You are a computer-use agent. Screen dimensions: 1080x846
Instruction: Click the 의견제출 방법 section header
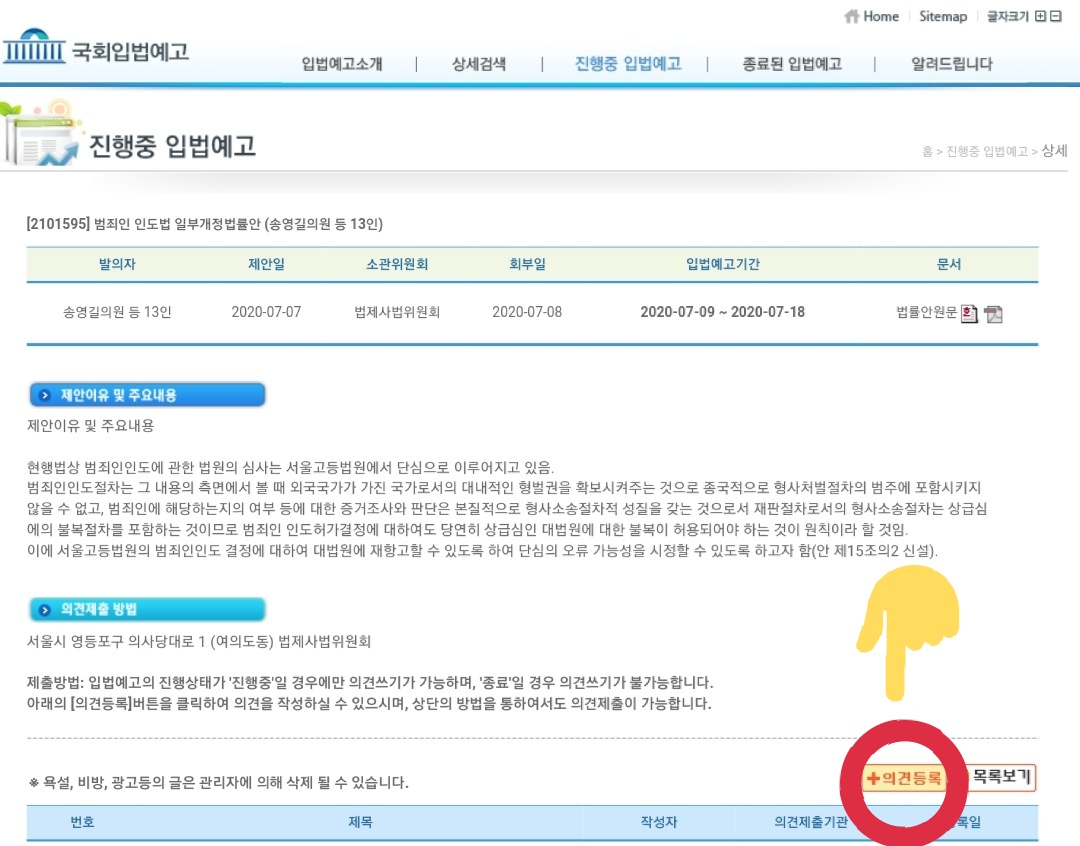pos(147,610)
